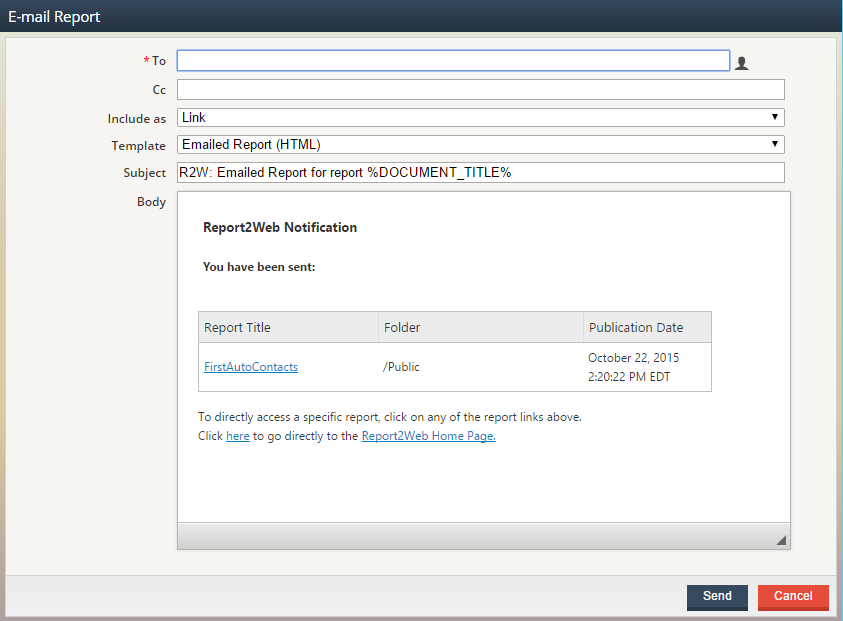Click the 'here' link in the notification body

tap(237, 435)
